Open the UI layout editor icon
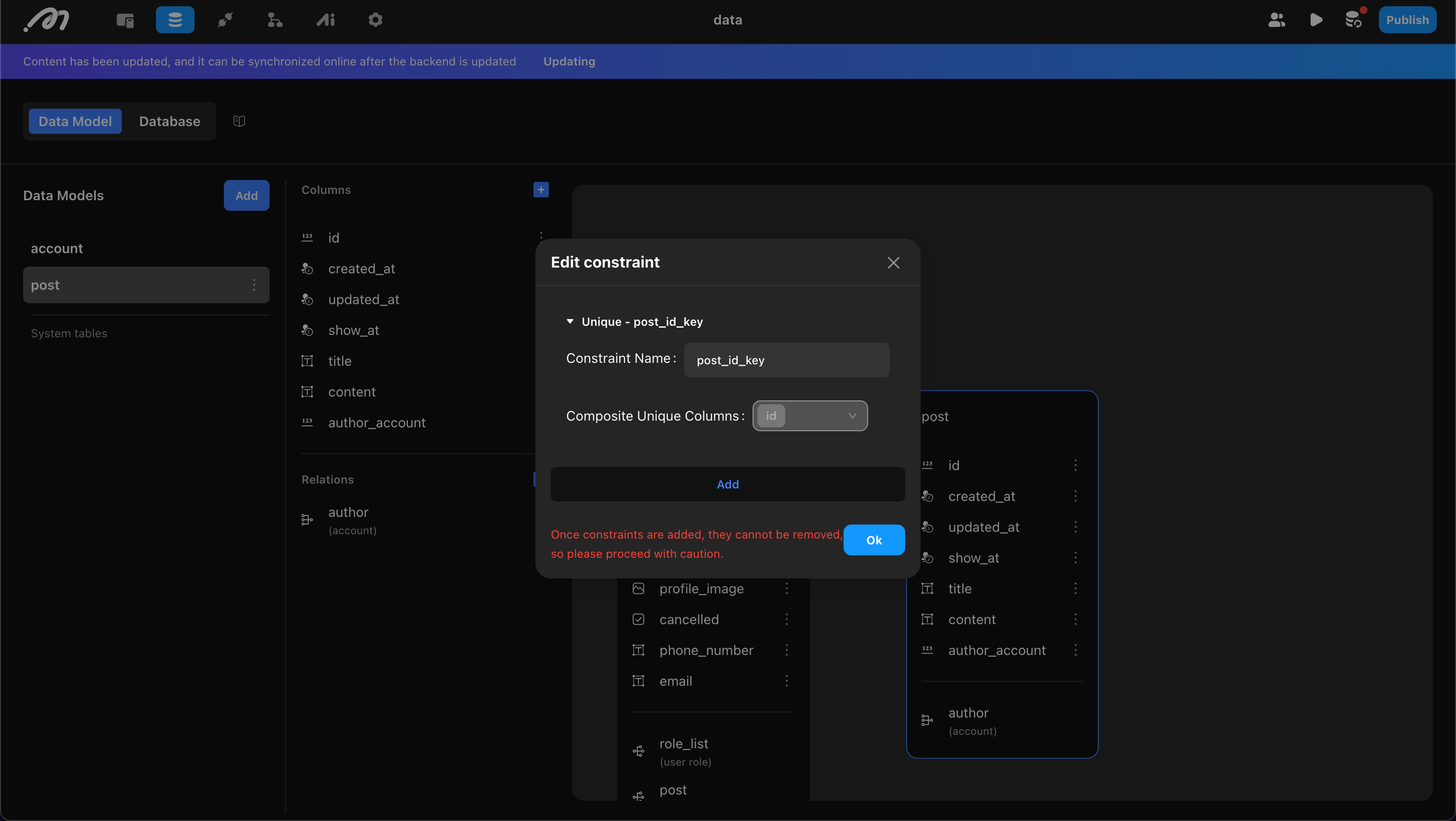Image resolution: width=1456 pixels, height=821 pixels. coord(125,20)
